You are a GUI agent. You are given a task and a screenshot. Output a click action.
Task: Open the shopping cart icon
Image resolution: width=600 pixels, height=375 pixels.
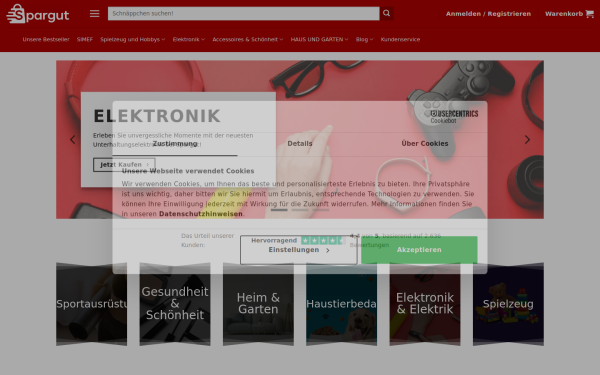(x=590, y=14)
